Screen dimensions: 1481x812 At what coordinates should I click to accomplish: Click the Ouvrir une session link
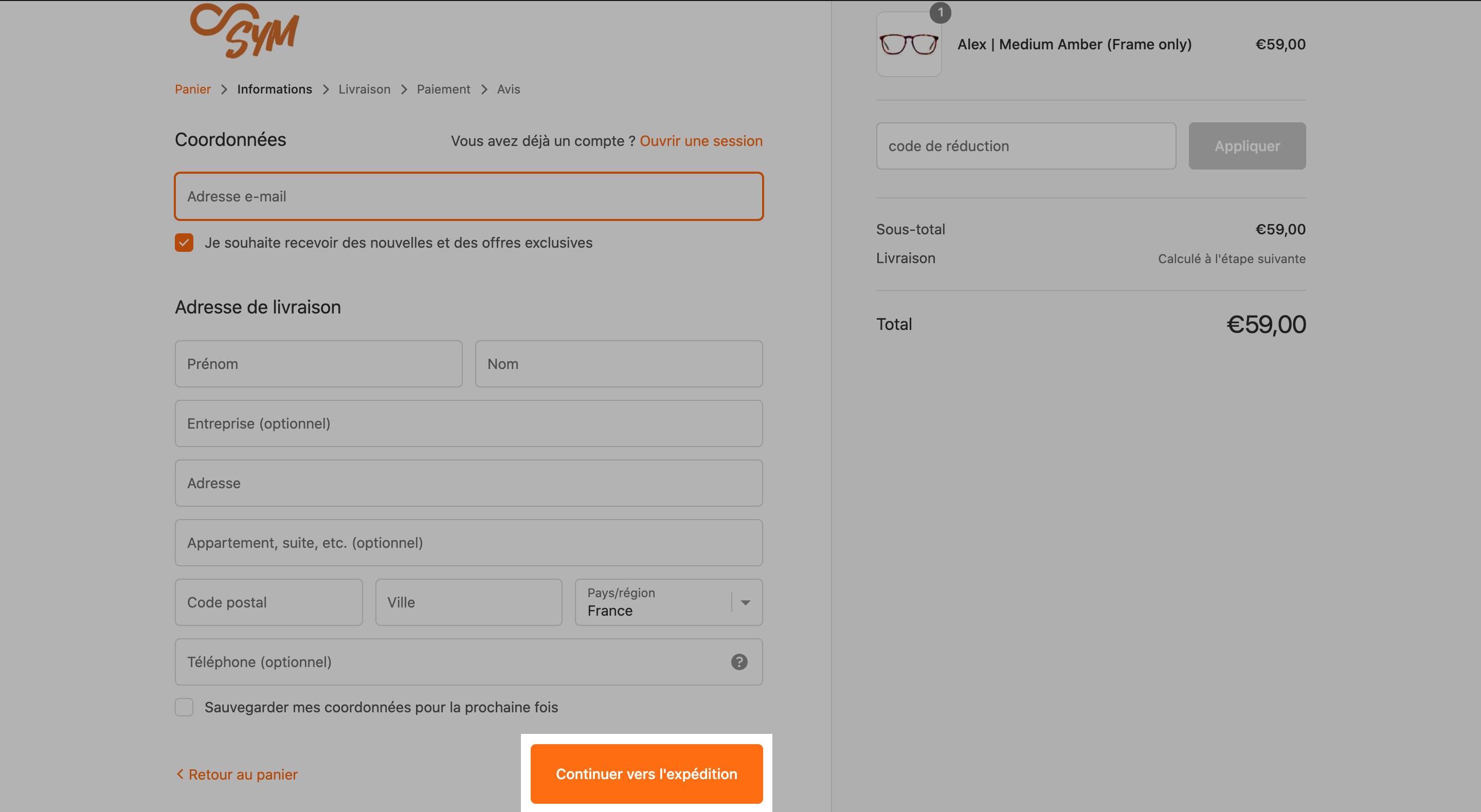point(701,141)
